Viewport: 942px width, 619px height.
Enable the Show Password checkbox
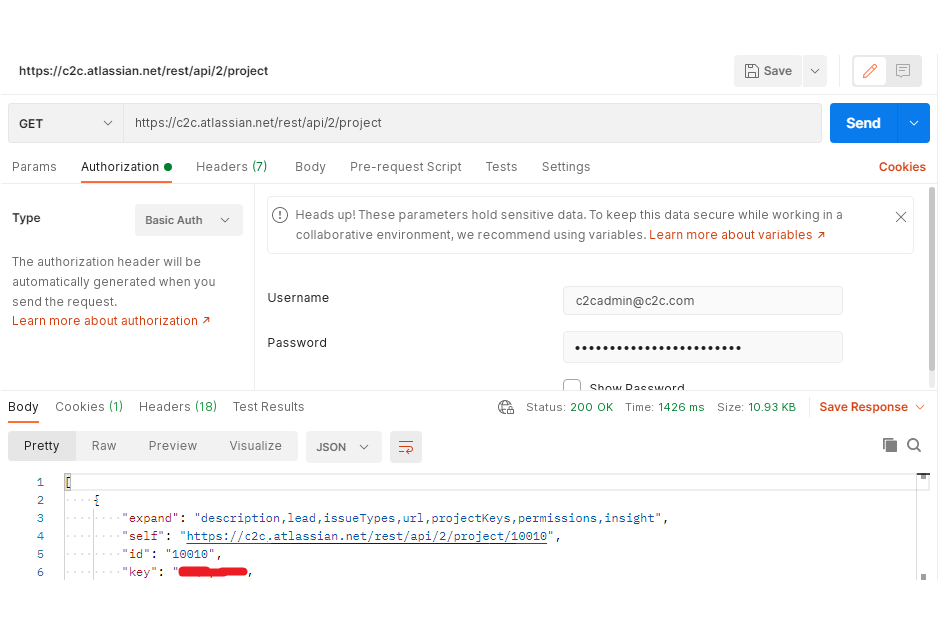571,387
